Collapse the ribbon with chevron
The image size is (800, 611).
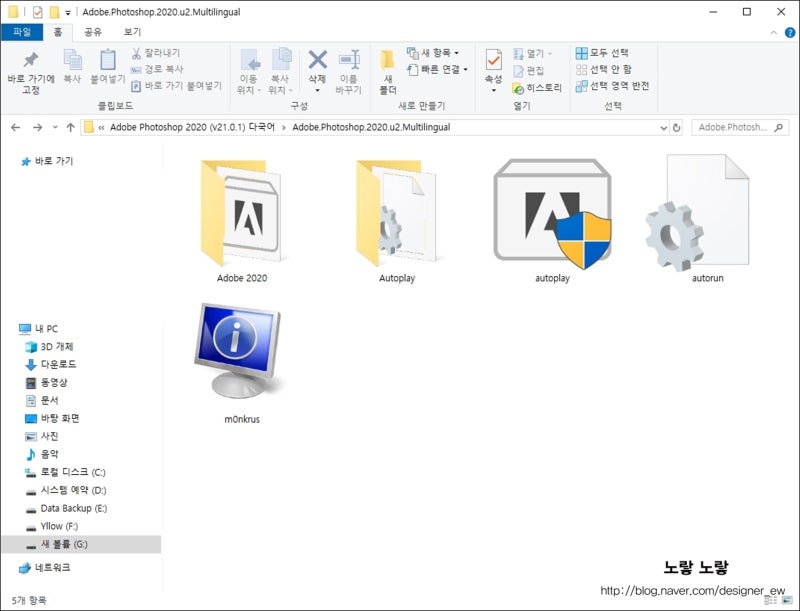tap(773, 33)
